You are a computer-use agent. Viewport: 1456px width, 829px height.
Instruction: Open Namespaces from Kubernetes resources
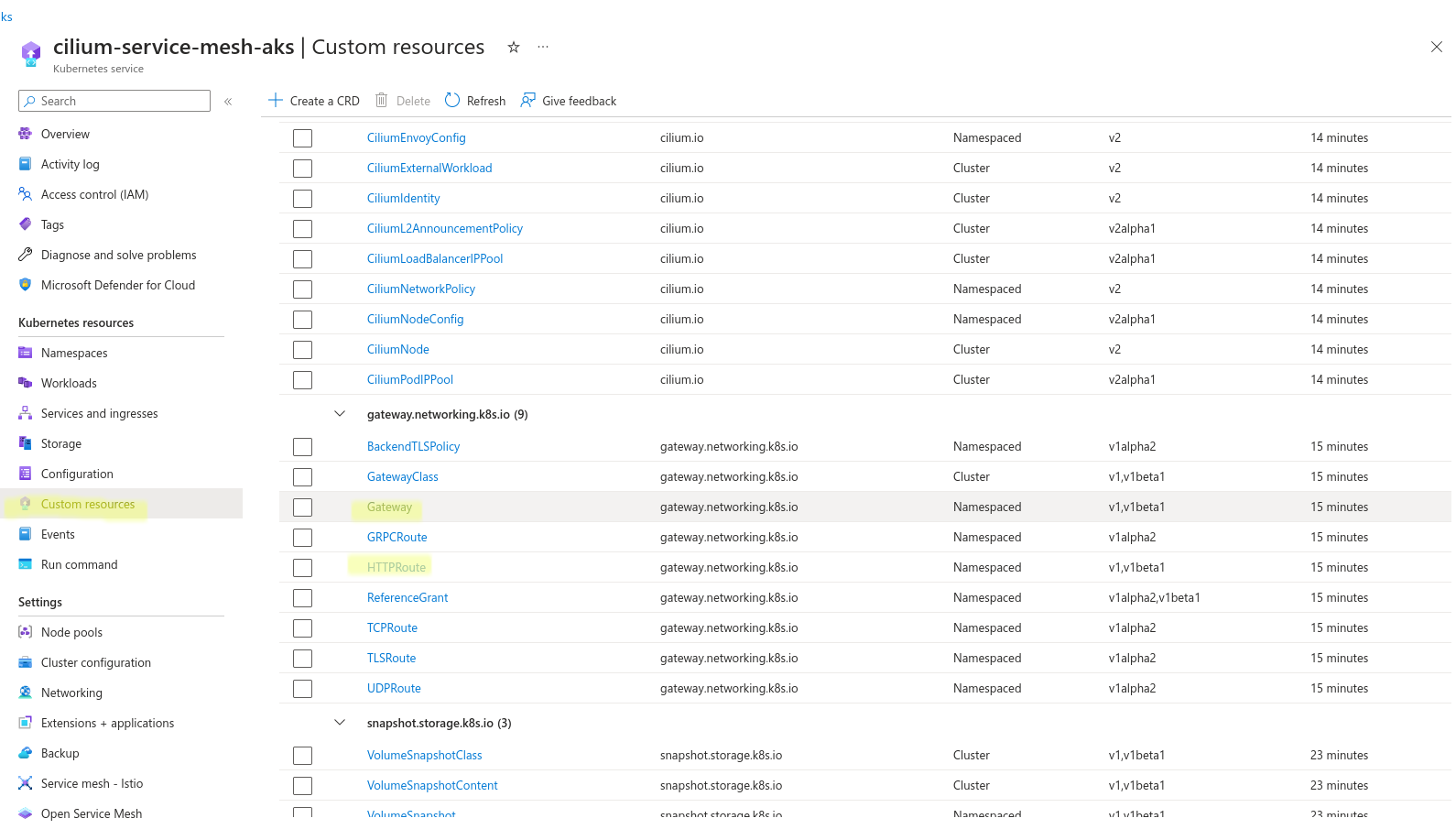pos(74,353)
